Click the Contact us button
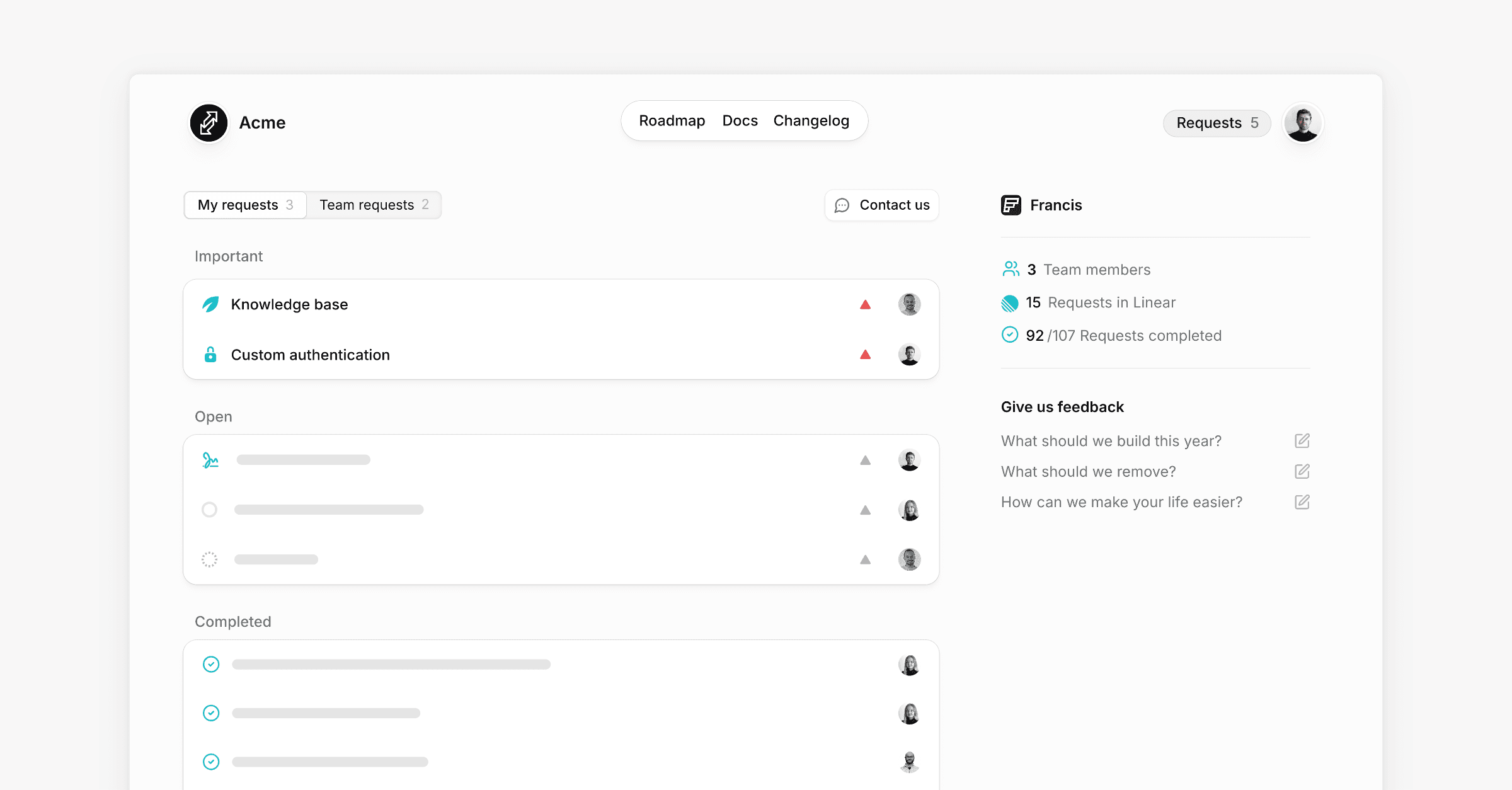This screenshot has height=790, width=1512. tap(881, 205)
